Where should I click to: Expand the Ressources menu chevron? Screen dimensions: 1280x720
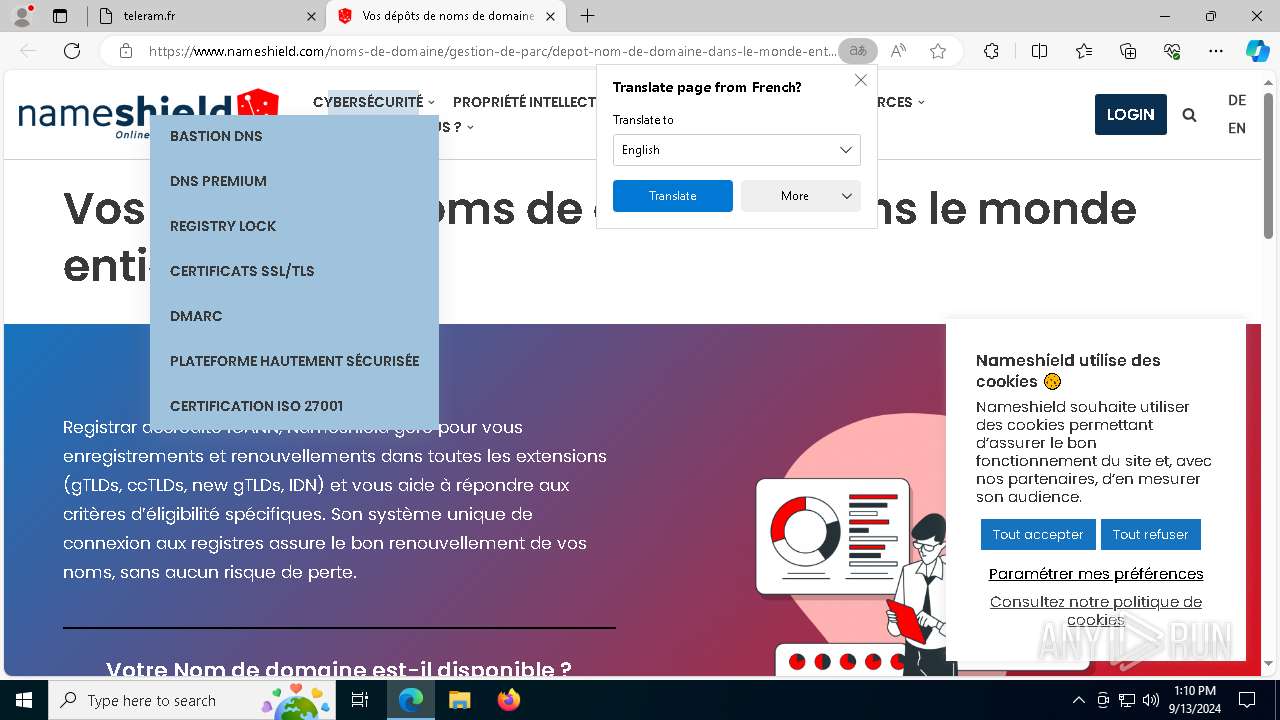tap(921, 102)
